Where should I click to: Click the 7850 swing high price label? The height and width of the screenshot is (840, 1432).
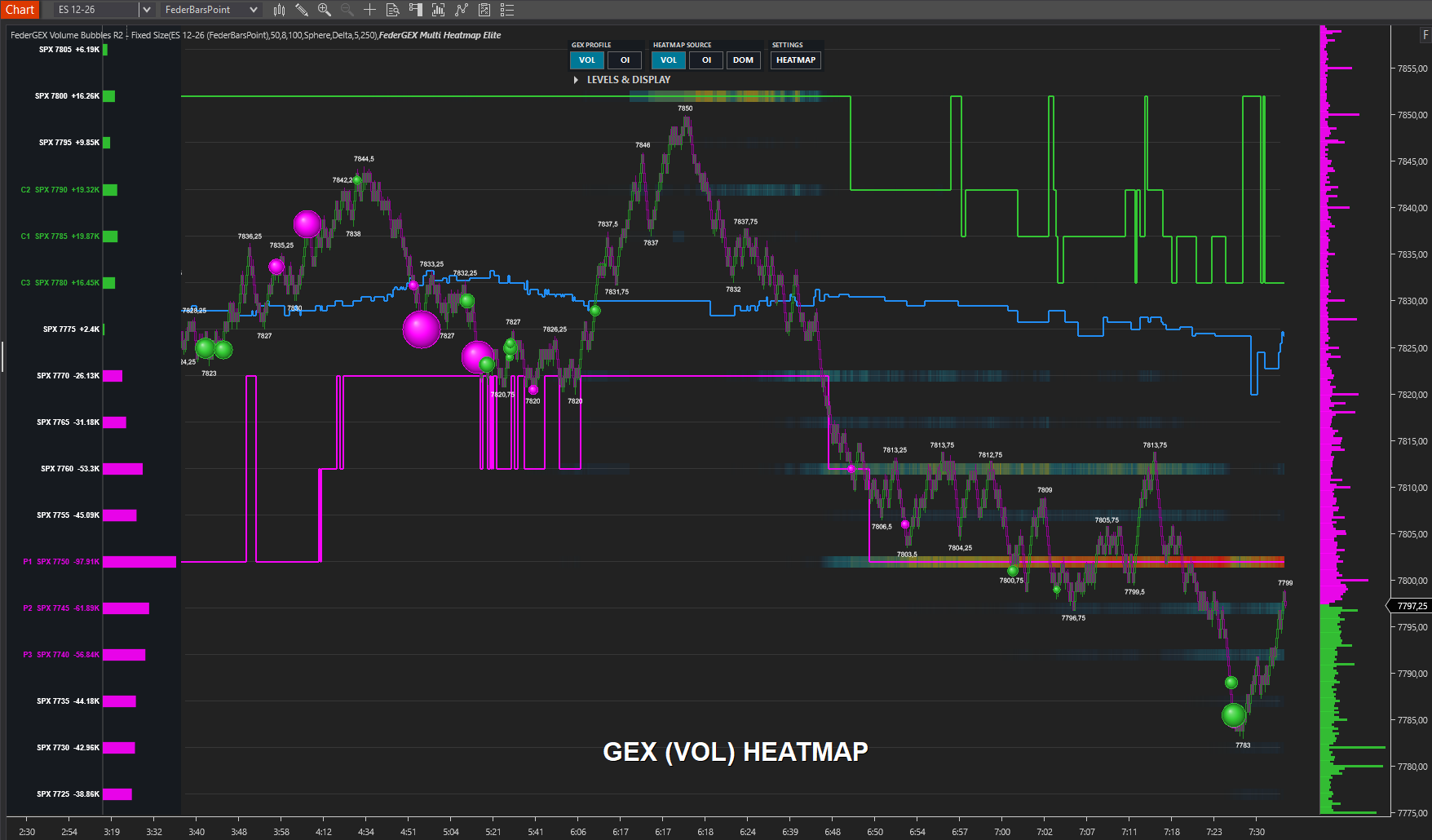[x=685, y=108]
